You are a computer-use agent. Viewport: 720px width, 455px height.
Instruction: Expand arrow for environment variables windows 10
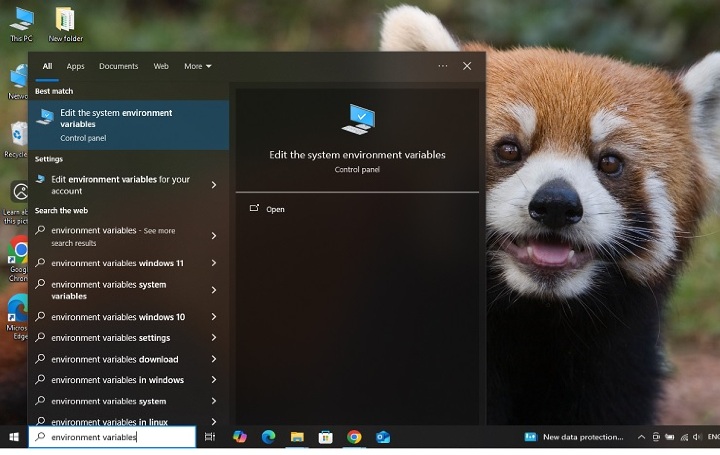[x=214, y=317]
